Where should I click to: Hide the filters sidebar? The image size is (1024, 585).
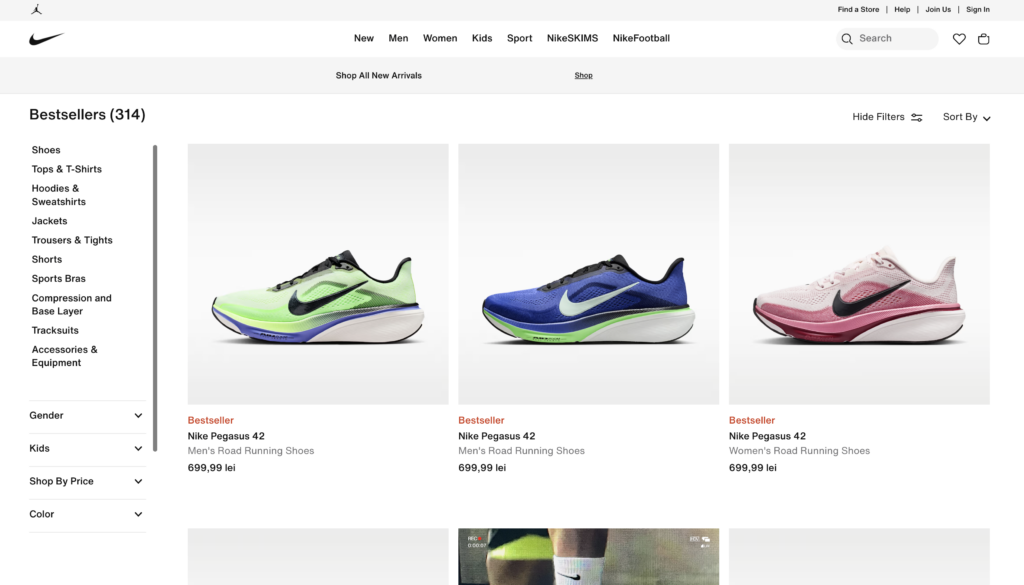(888, 117)
